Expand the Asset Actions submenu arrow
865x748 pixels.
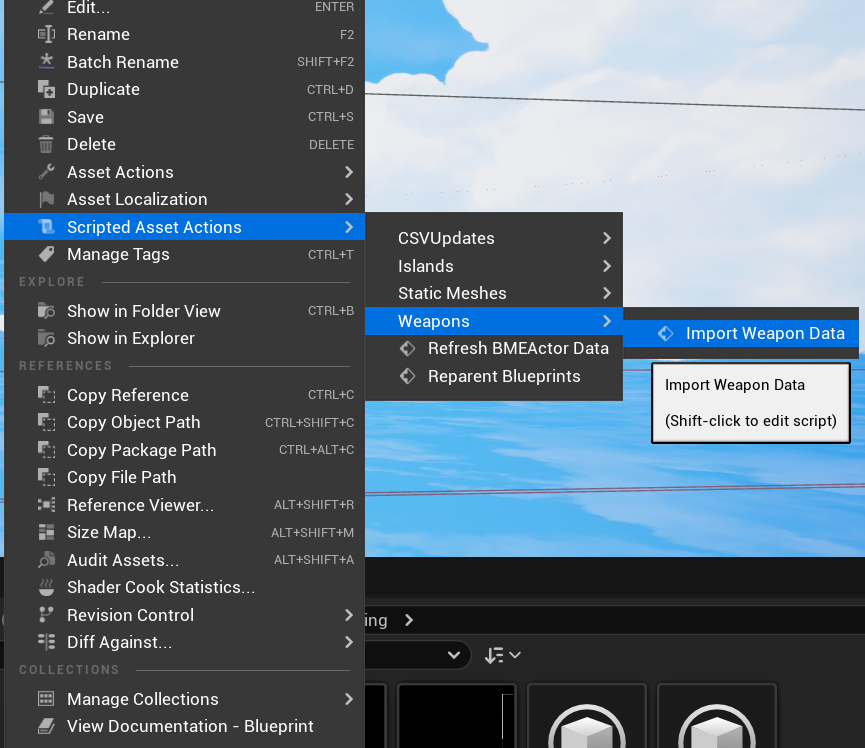coord(348,172)
